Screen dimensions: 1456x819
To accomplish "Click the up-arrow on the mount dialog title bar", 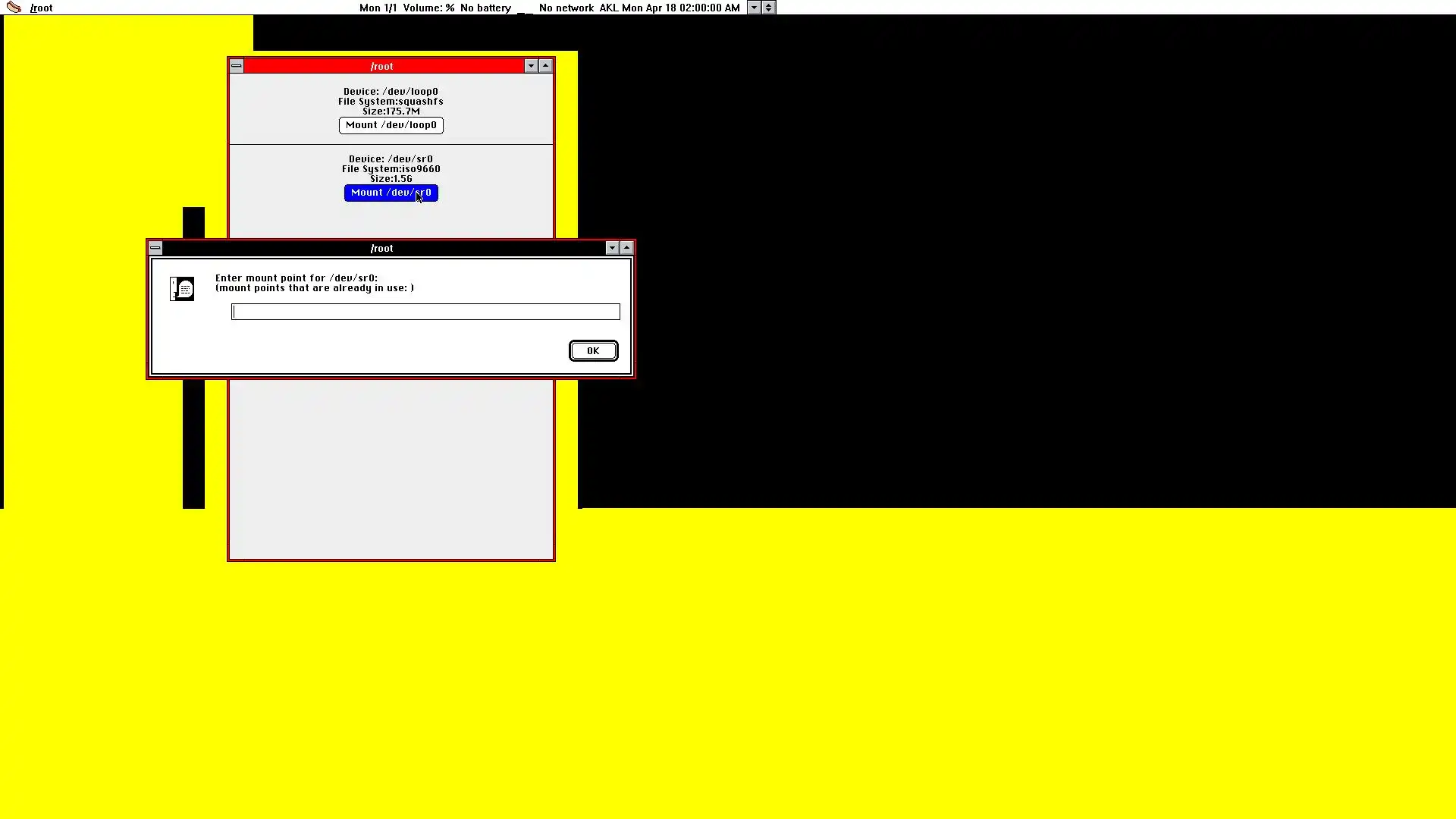I will [x=626, y=248].
